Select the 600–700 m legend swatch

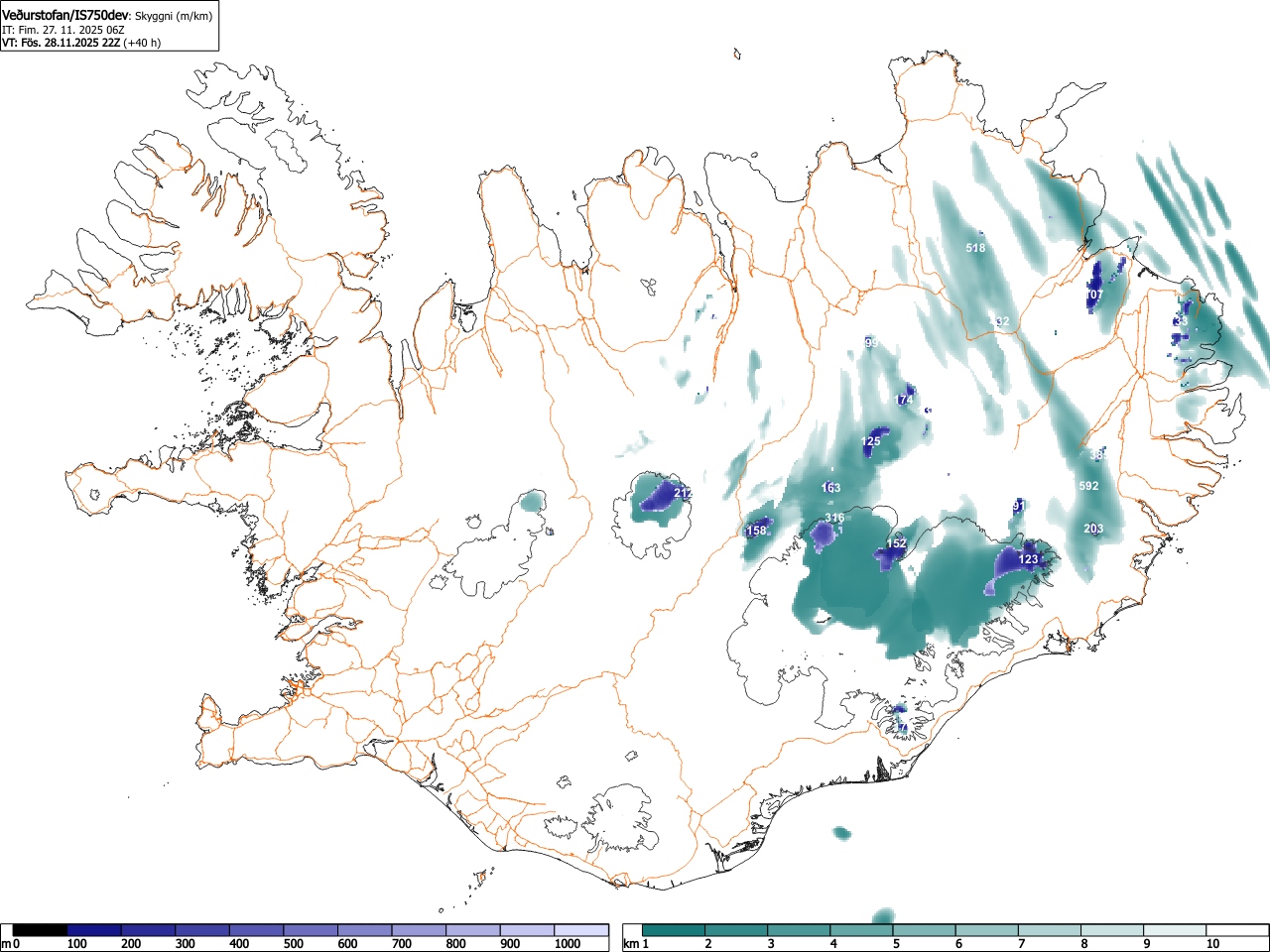point(365,930)
